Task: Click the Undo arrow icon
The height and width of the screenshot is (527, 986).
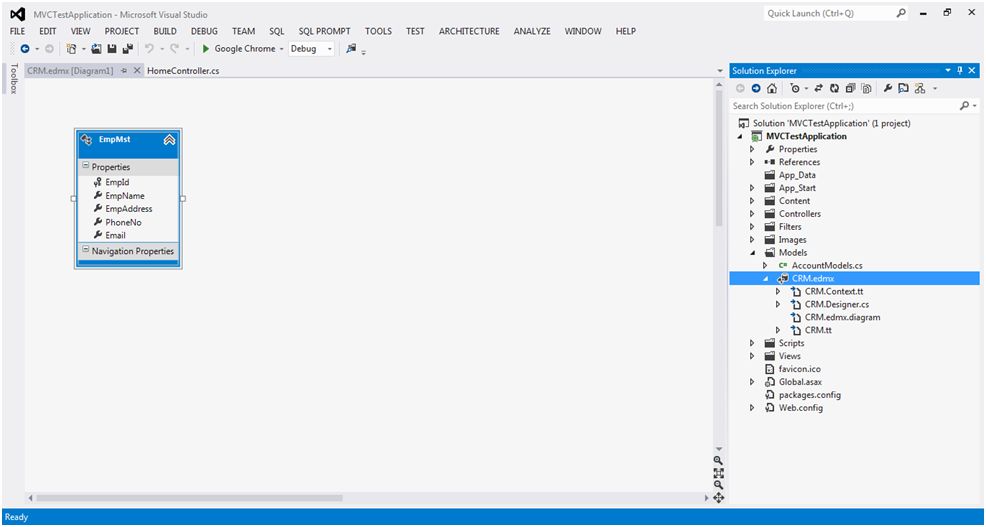Action: (x=149, y=48)
